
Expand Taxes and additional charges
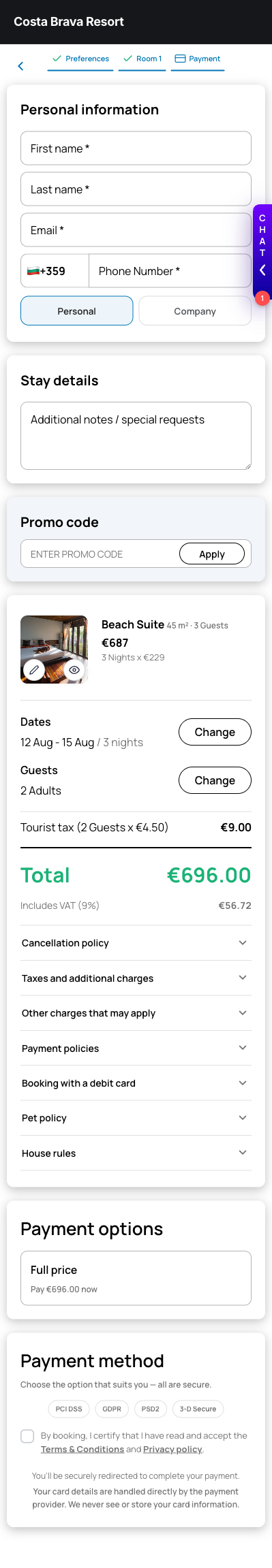click(136, 978)
